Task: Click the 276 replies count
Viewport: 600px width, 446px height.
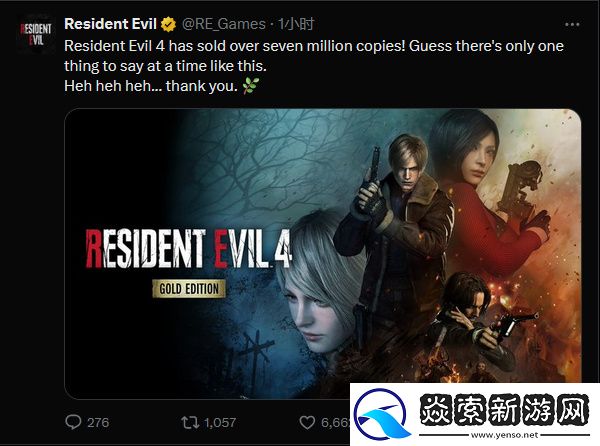Action: 98,423
